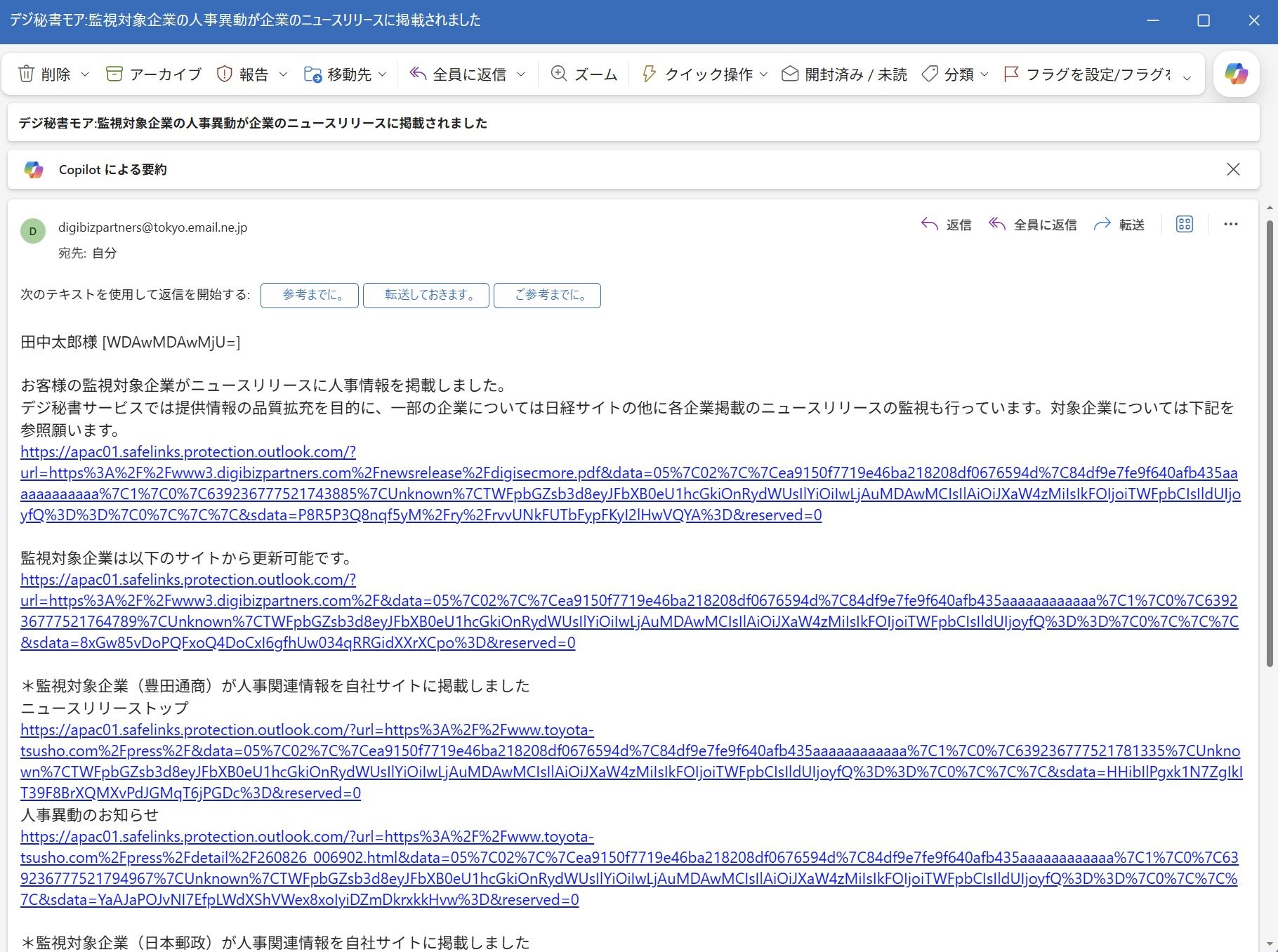The image size is (1278, 952).
Task: Select 監視対象企業は以下のサイトから更新可能です。 text
Action: coord(187,558)
